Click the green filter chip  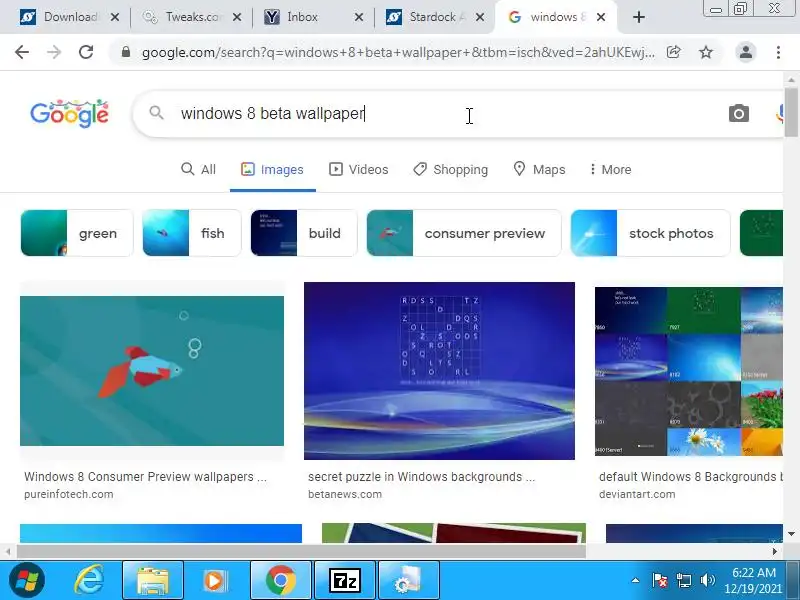click(x=77, y=233)
